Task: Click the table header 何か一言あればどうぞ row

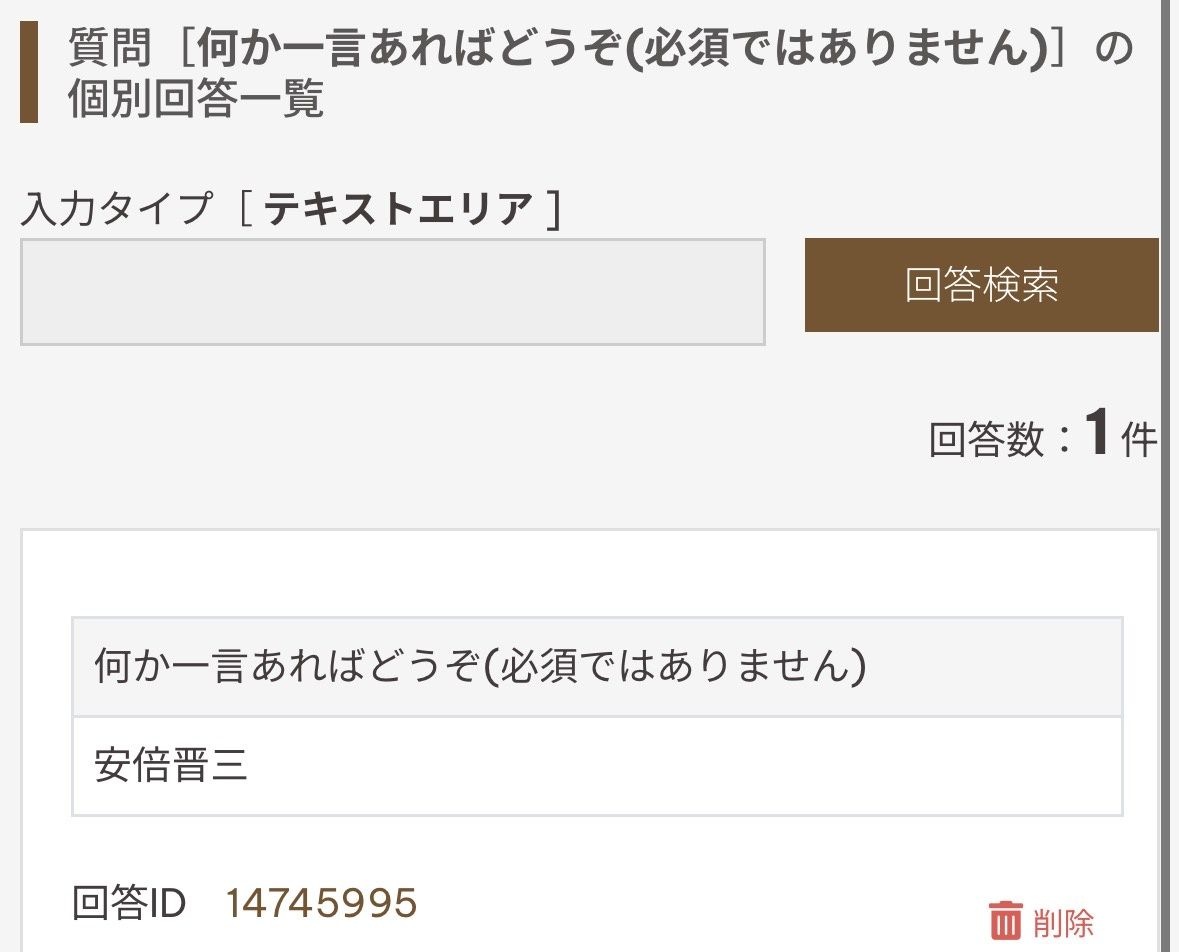Action: (597, 667)
